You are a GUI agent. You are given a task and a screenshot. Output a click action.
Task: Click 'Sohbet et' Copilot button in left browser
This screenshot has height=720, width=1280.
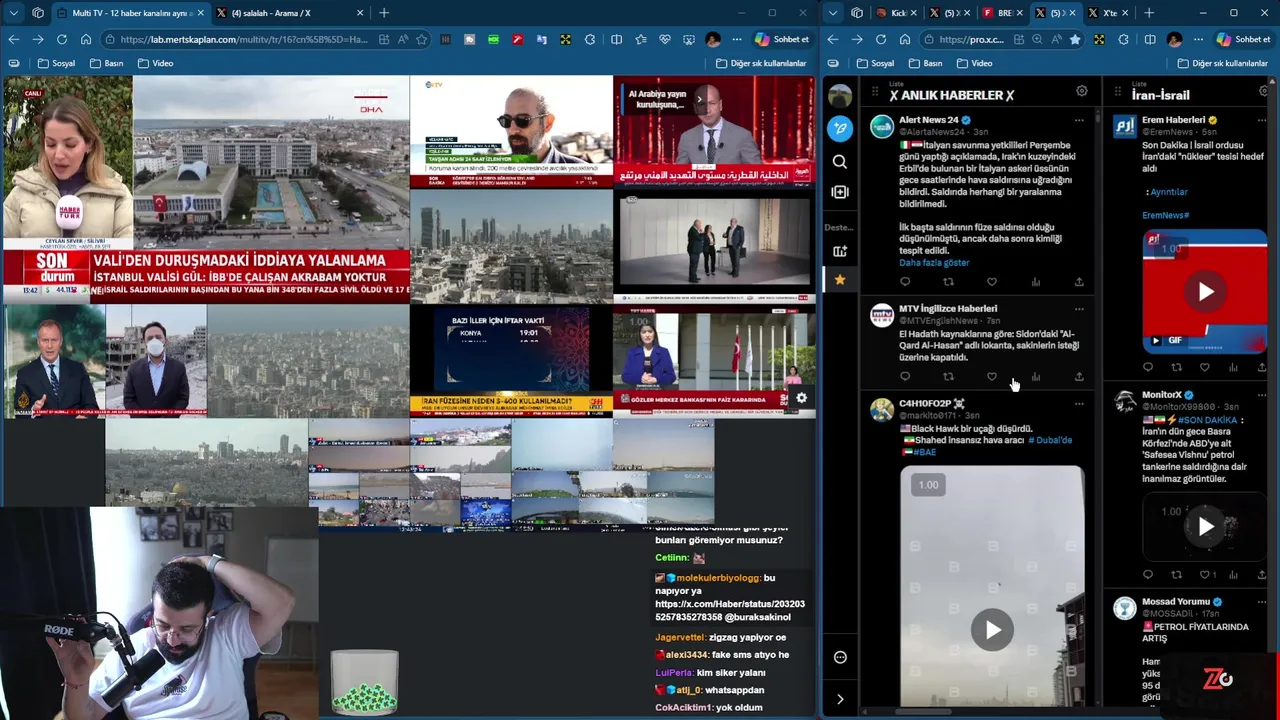[x=782, y=39]
